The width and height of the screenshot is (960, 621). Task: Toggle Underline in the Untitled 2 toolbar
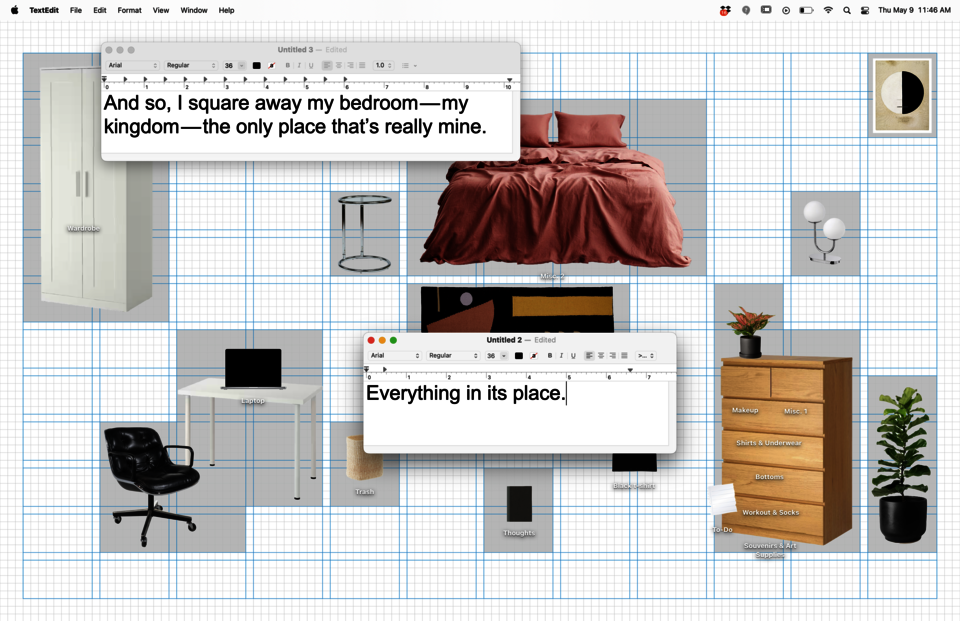[x=573, y=355]
